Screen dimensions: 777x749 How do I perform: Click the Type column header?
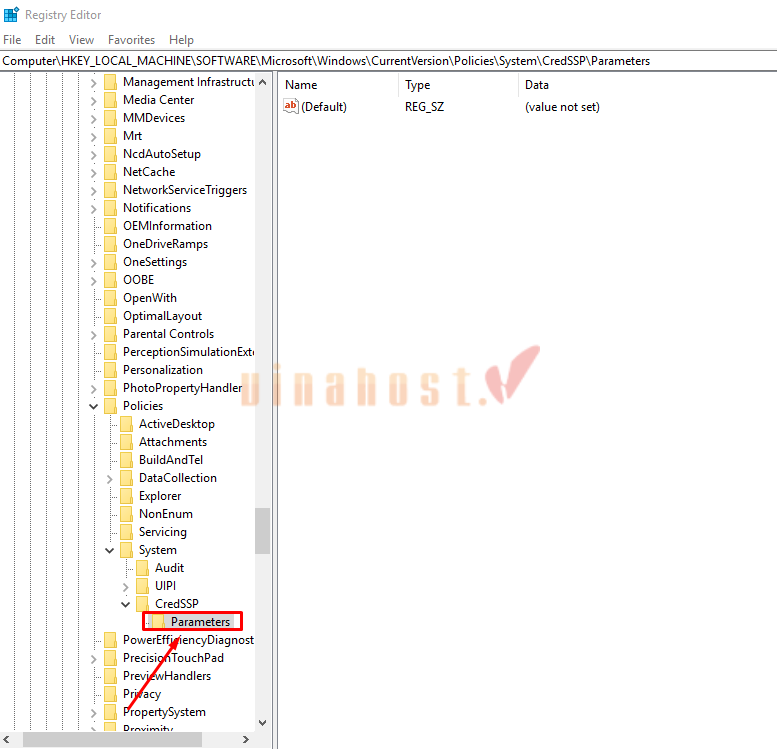(x=418, y=85)
